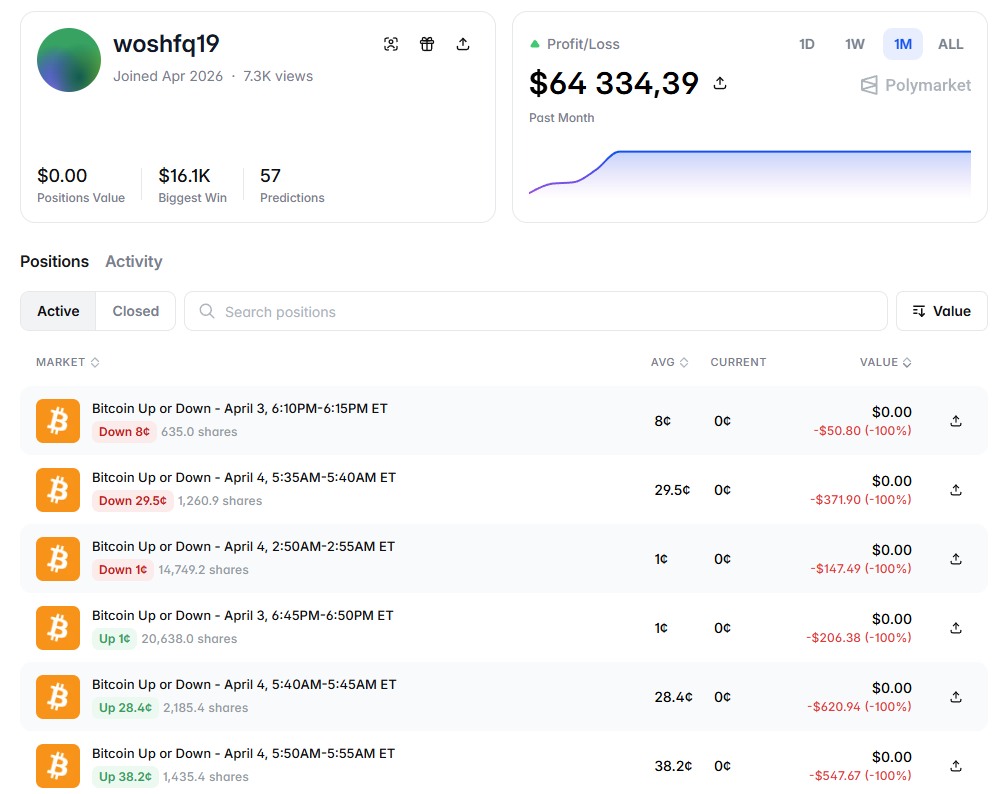The height and width of the screenshot is (794, 998).
Task: Select the 1D time range
Action: 807,44
